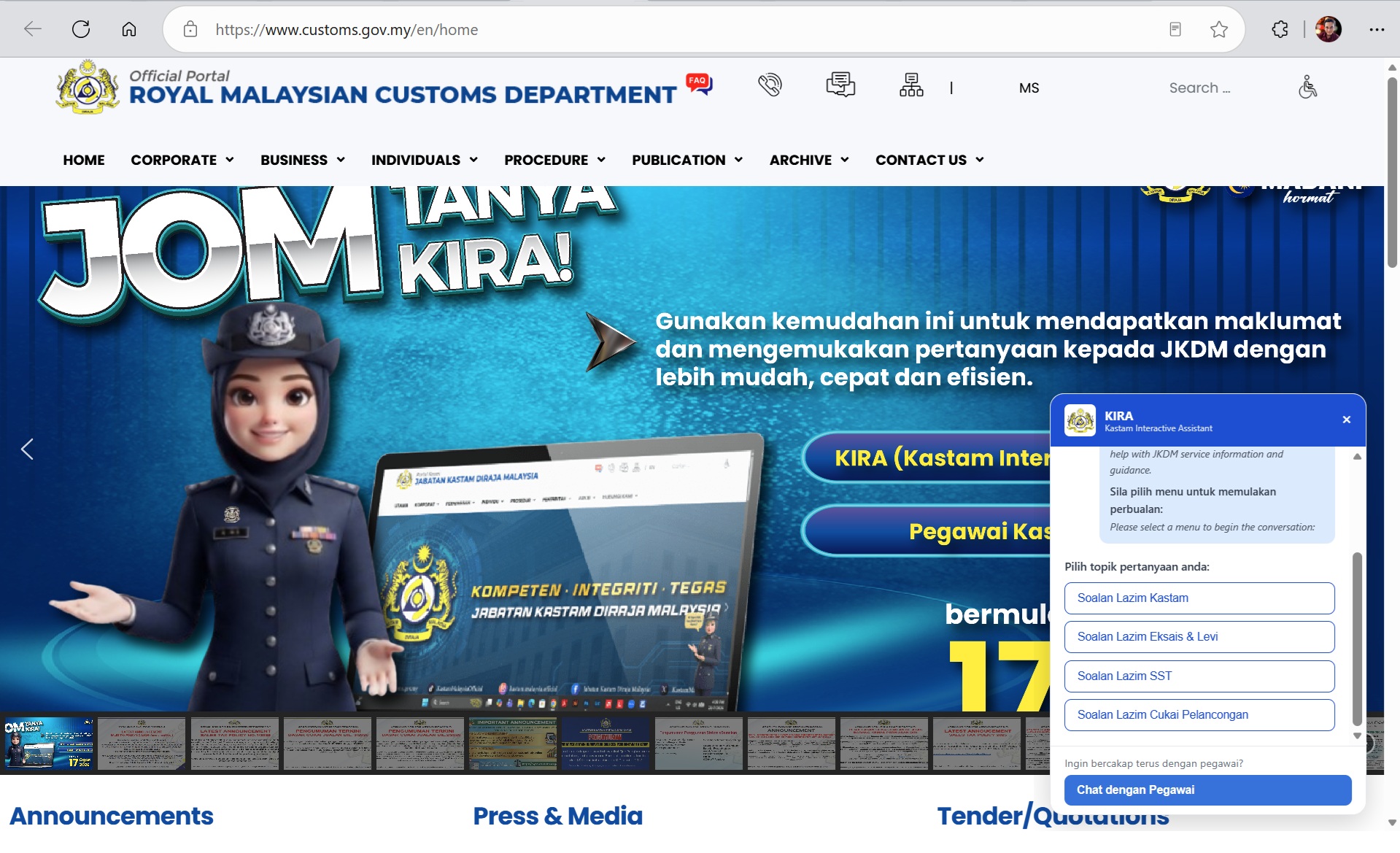Start Chat dengan Pegawai
This screenshot has width=1400, height=853.
click(1207, 790)
